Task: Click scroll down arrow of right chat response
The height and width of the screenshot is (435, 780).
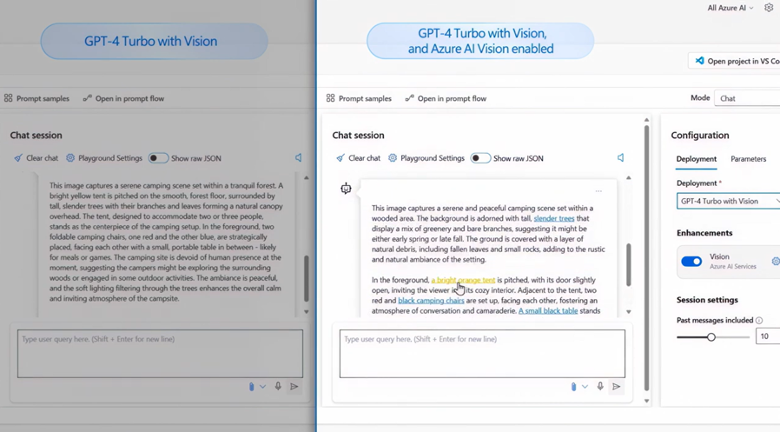Action: (629, 312)
